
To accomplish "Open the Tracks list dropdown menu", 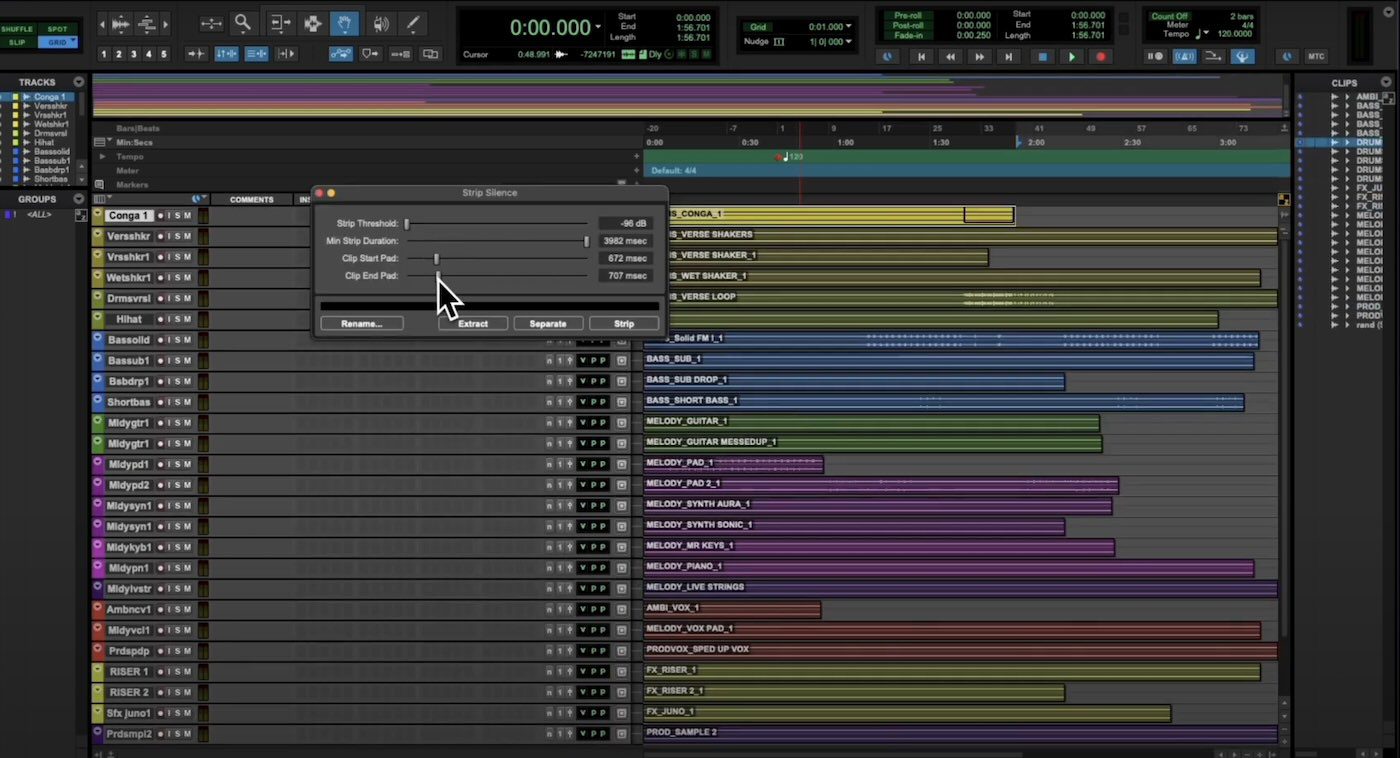I will point(79,82).
